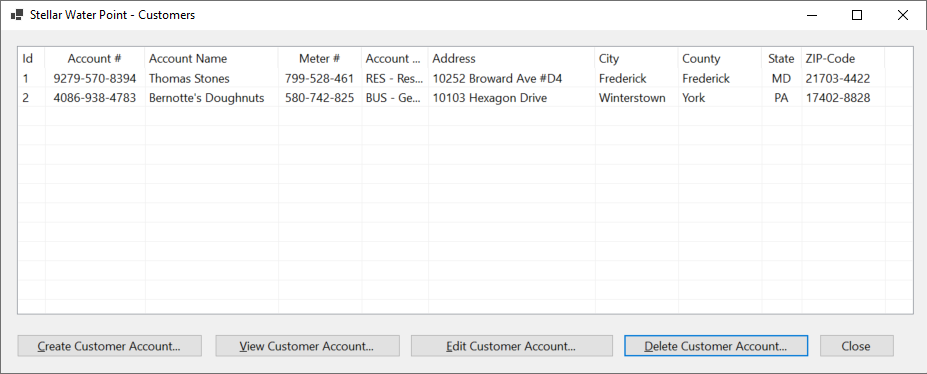927x374 pixels.
Task: Click Create Customer Account button
Action: tap(109, 346)
